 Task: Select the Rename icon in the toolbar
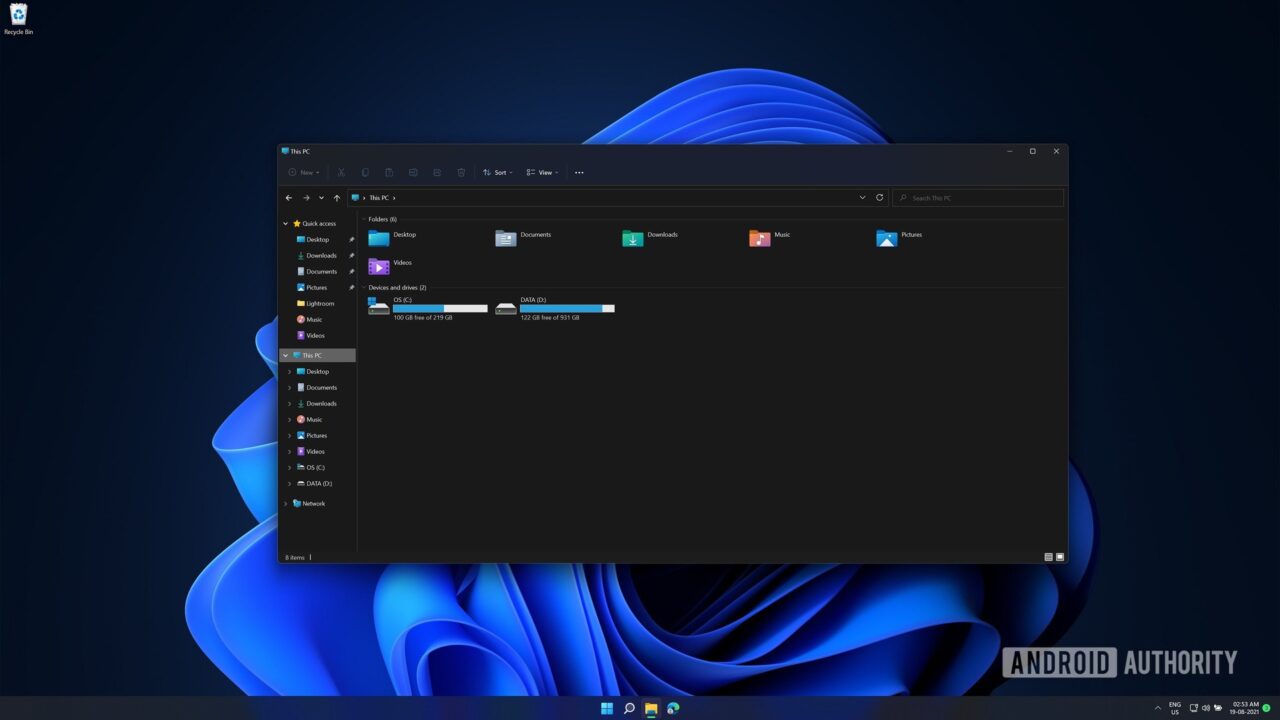413,172
